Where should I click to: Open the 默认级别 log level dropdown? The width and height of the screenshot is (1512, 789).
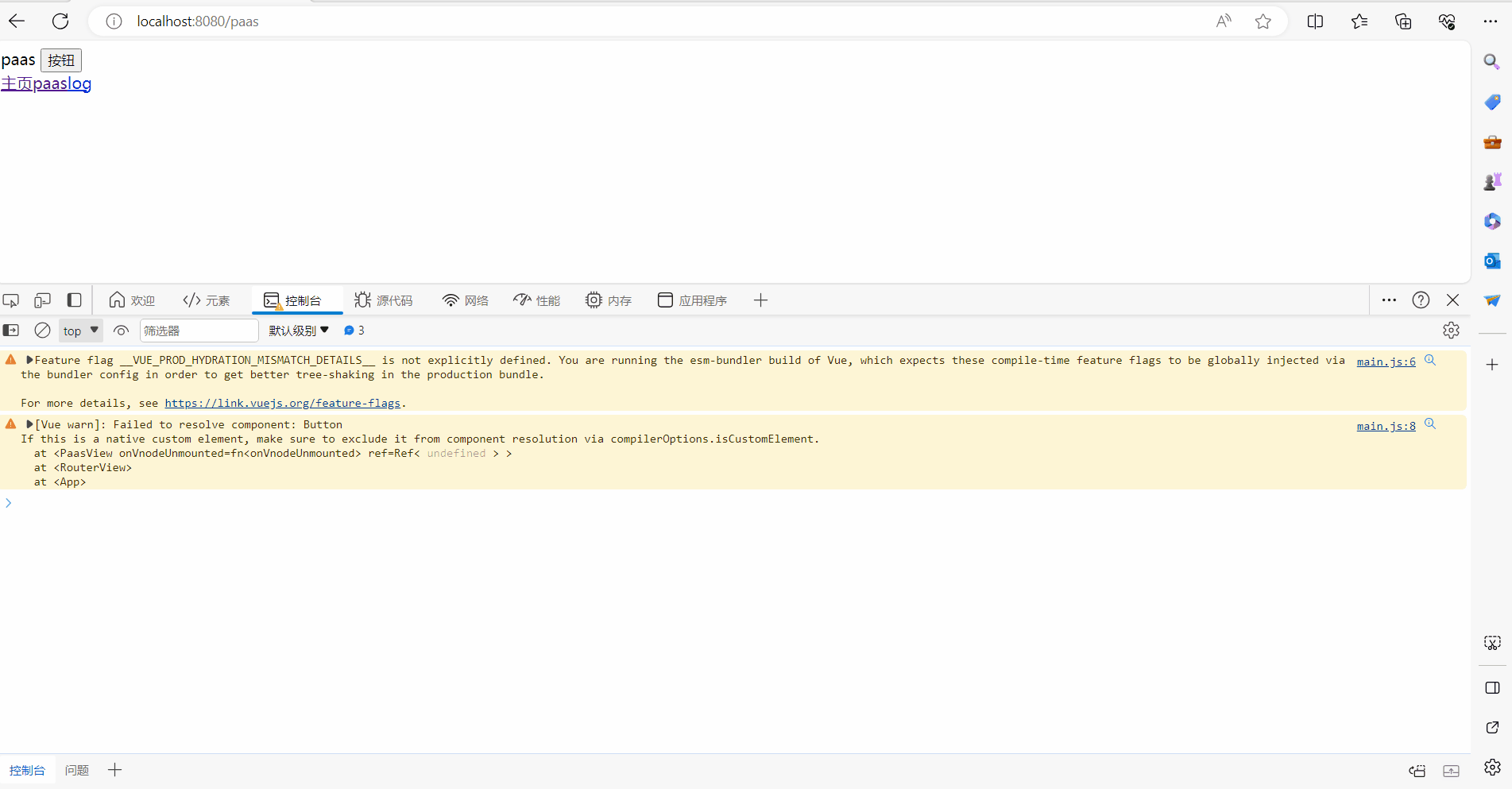coord(300,330)
